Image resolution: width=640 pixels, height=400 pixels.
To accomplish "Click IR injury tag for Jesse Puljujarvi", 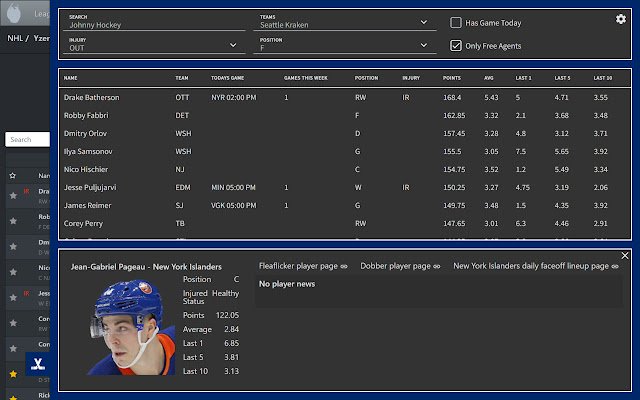I will pyautogui.click(x=406, y=187).
